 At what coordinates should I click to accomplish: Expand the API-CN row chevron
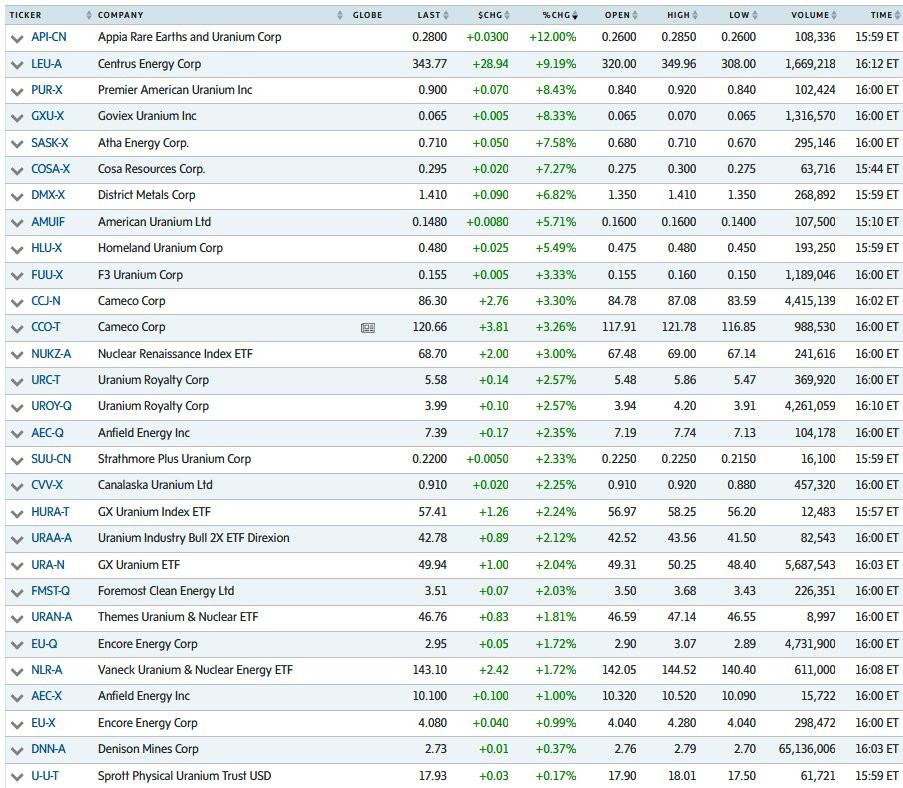coord(17,39)
